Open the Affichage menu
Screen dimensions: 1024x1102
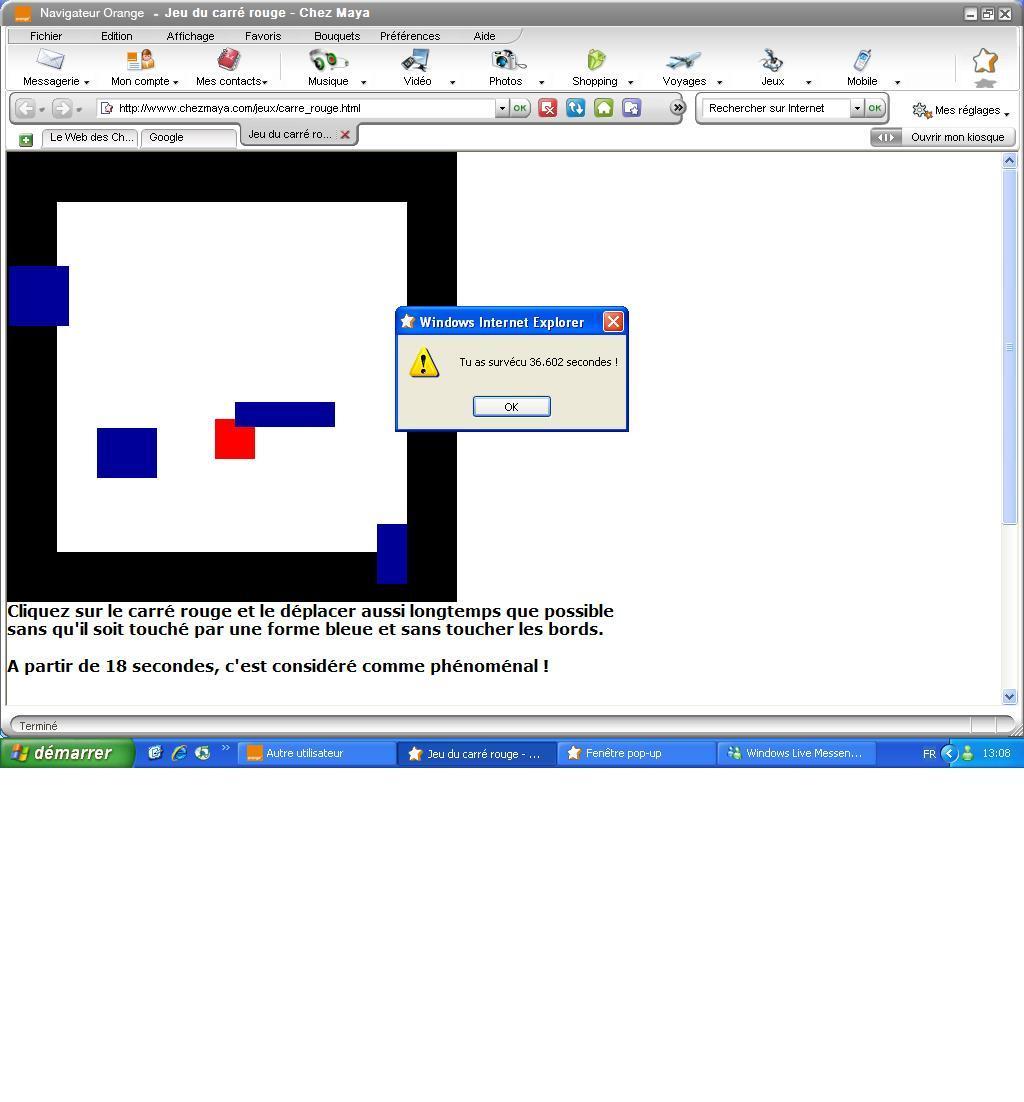pyautogui.click(x=190, y=36)
